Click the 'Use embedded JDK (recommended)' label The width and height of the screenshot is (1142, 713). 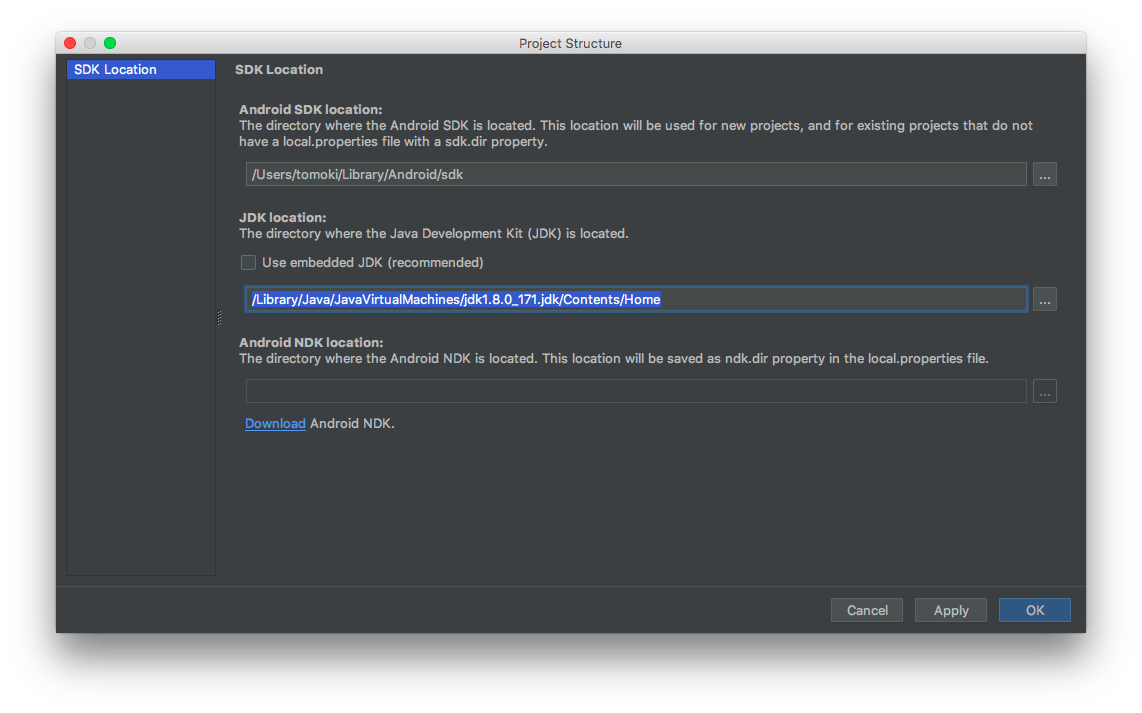pyautogui.click(x=372, y=263)
